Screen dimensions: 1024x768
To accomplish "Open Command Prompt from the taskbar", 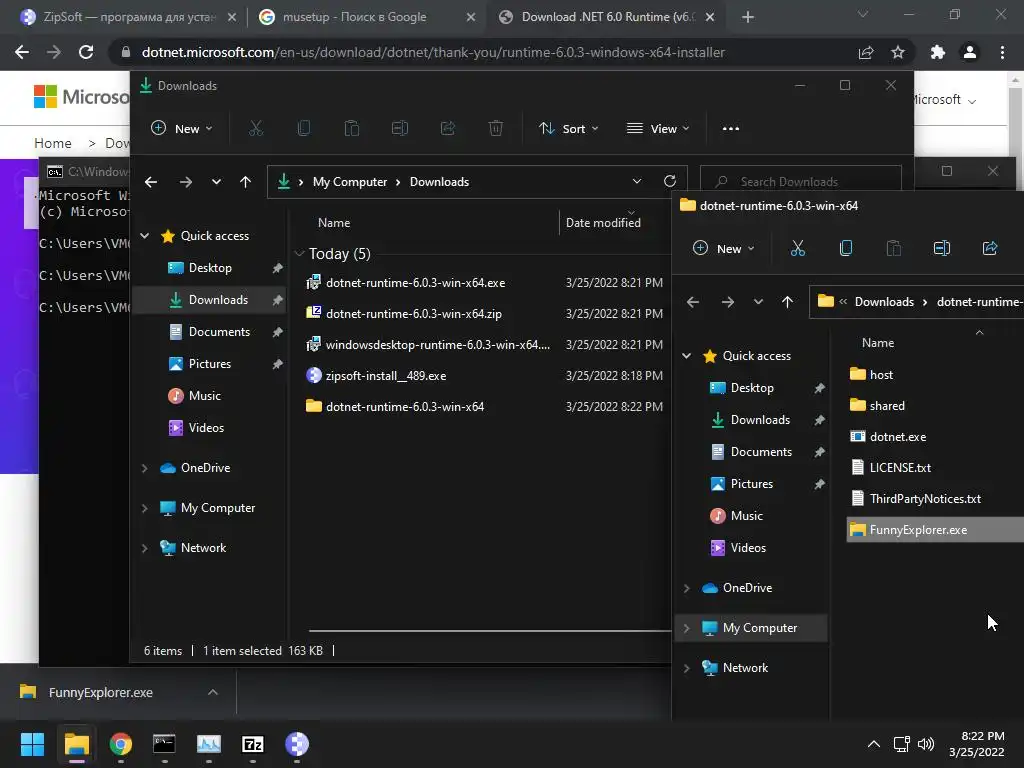I will [x=165, y=744].
